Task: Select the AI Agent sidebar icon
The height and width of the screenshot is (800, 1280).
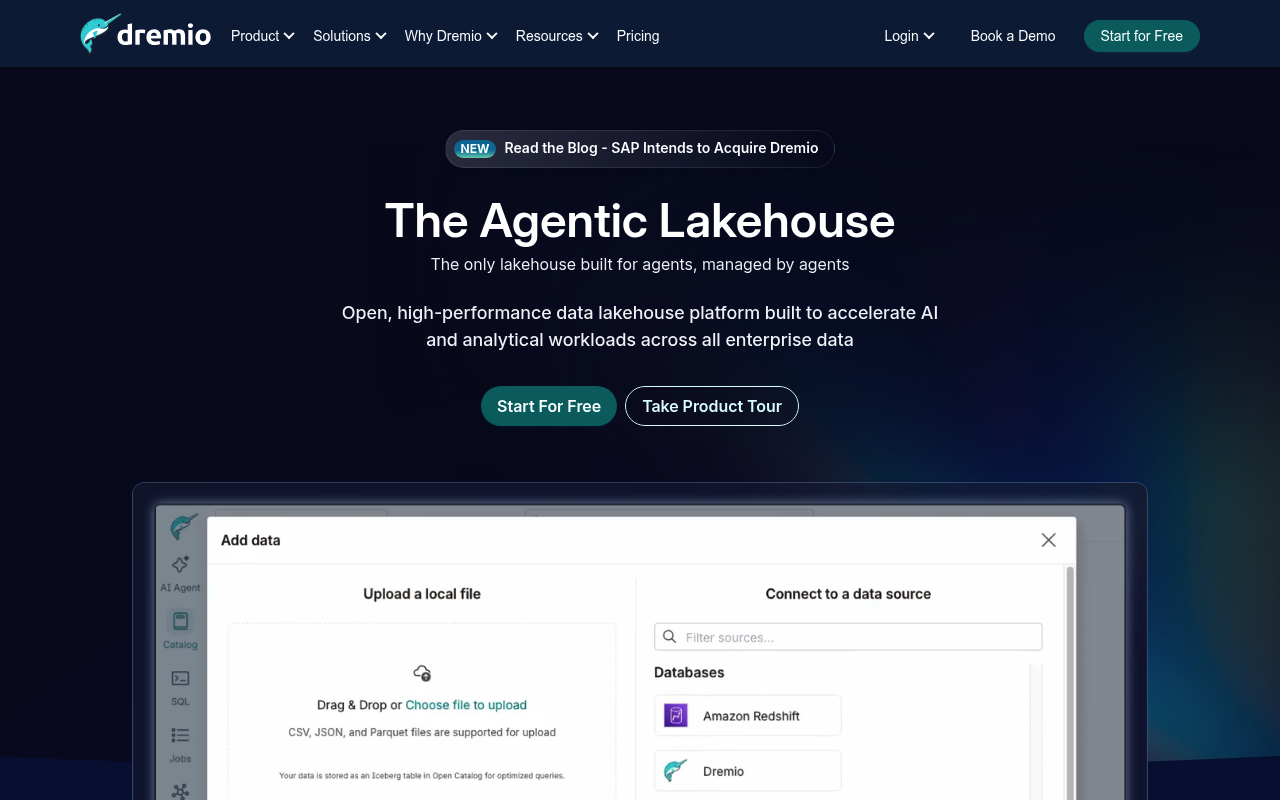Action: 180,574
